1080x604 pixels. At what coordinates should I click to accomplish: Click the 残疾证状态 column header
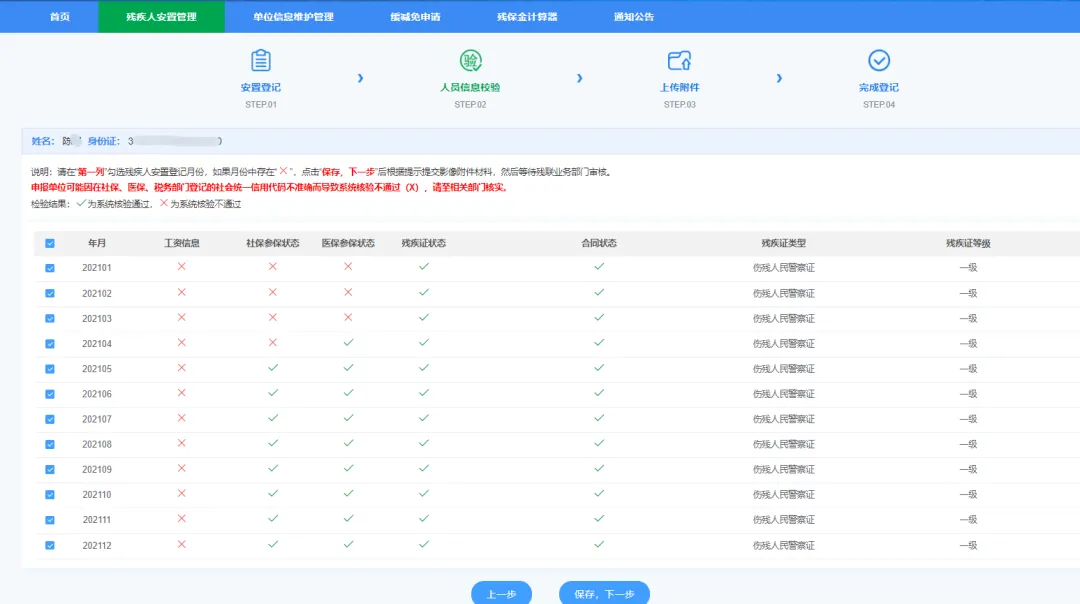pyautogui.click(x=424, y=243)
